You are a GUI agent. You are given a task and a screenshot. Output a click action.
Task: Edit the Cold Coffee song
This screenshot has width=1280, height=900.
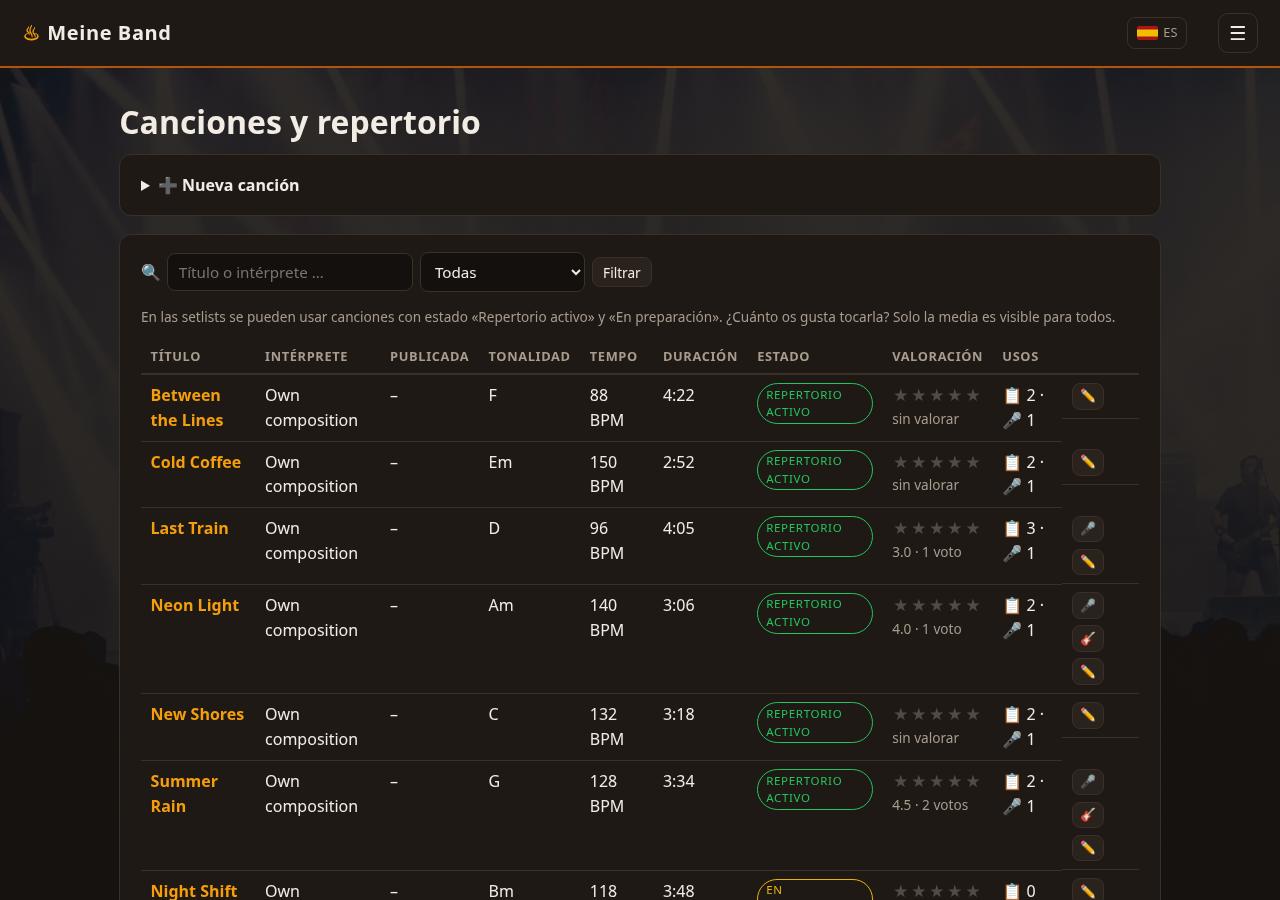pyautogui.click(x=1087, y=462)
